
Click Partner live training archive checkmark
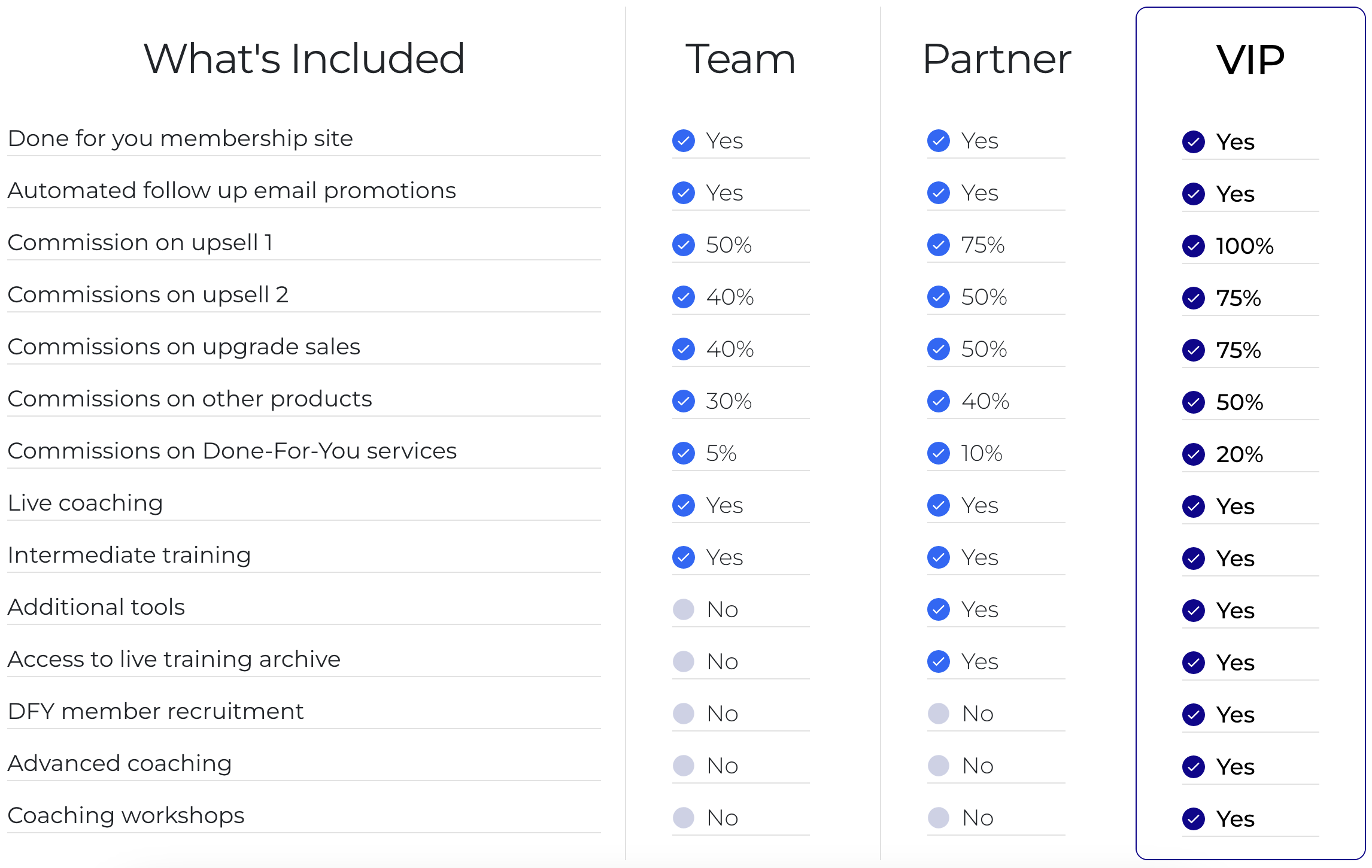(938, 661)
